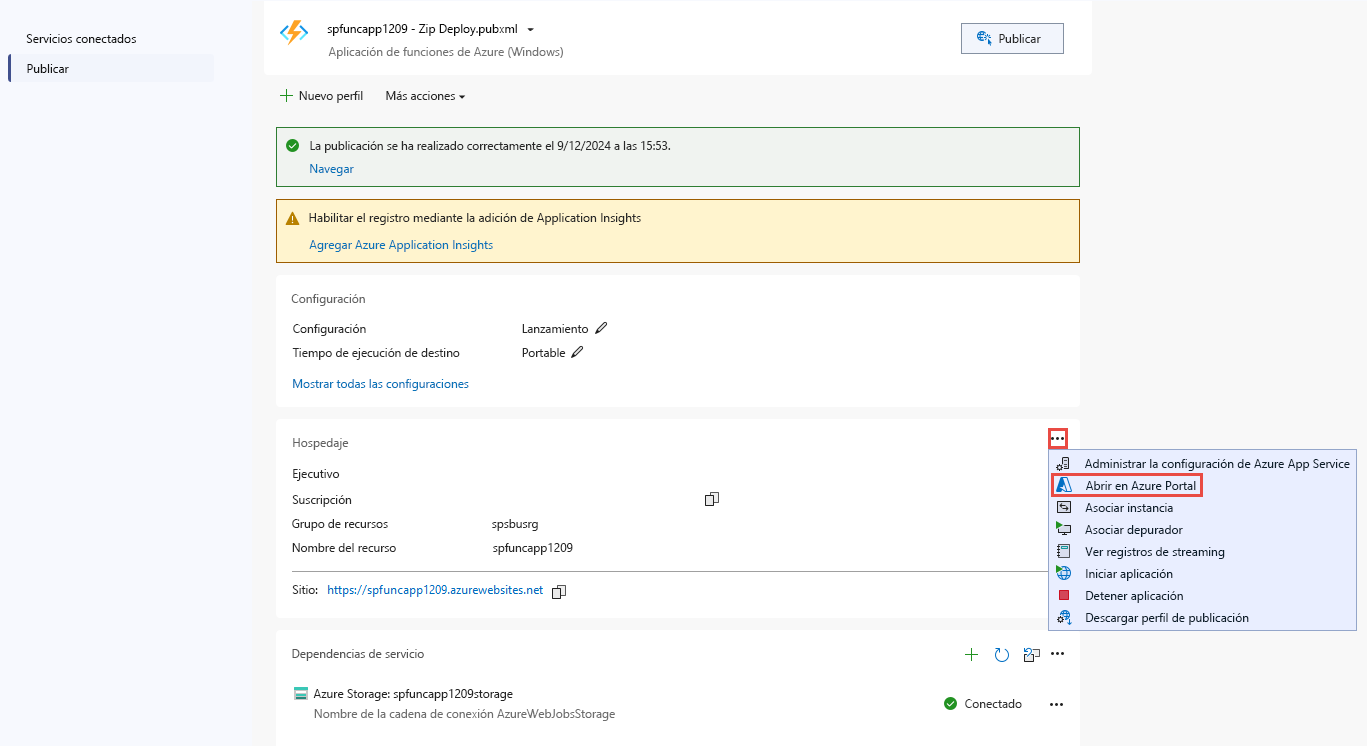Click the plus icon beside Nuevo perfil

(x=286, y=96)
